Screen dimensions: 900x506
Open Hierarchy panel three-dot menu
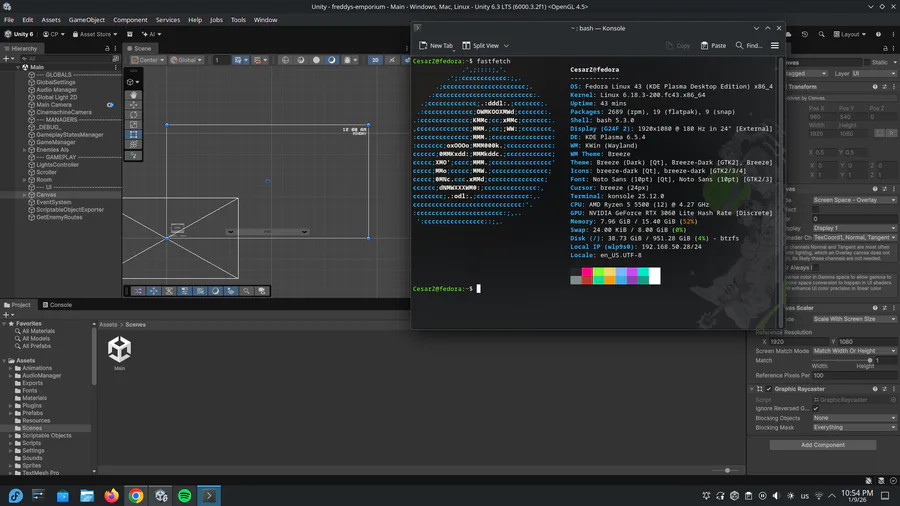click(115, 49)
